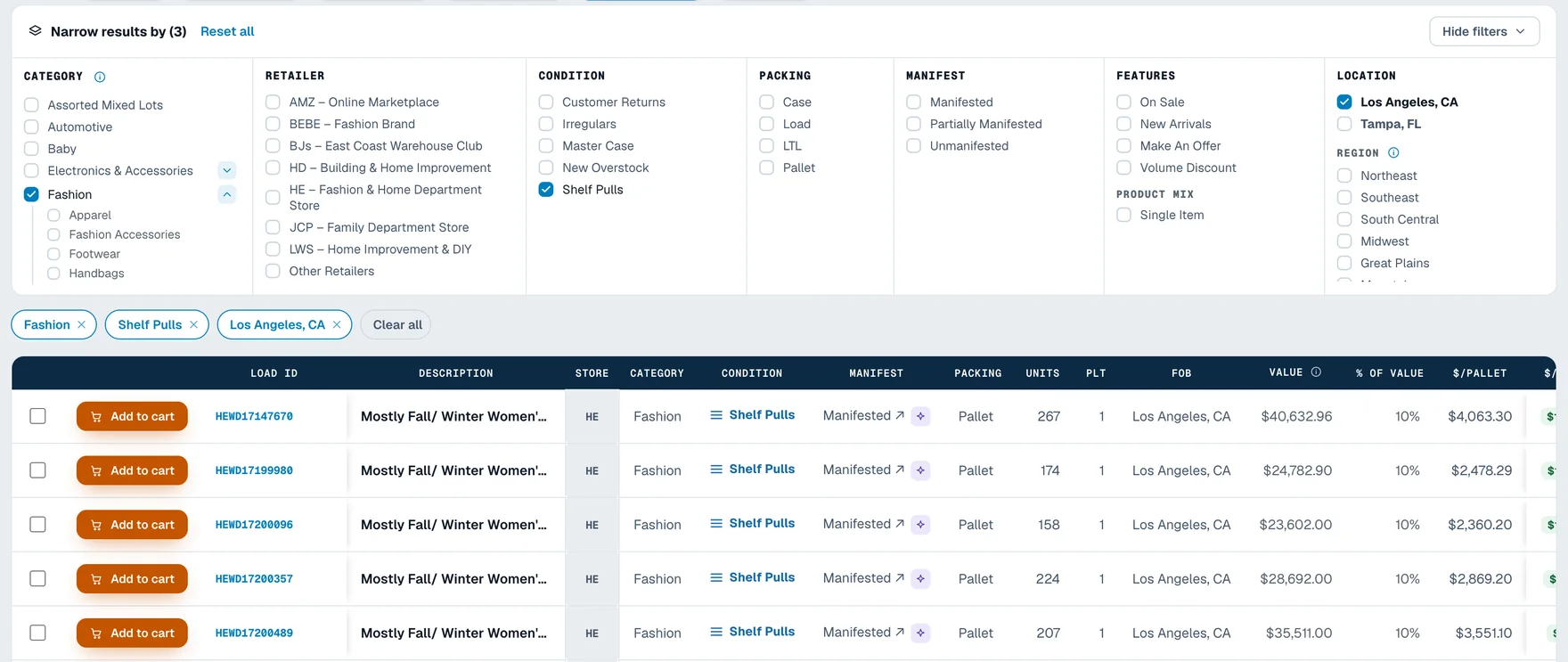This screenshot has height=662, width=1568.
Task: Click sparkle icon for load HEWD17200357
Action: [x=920, y=579]
